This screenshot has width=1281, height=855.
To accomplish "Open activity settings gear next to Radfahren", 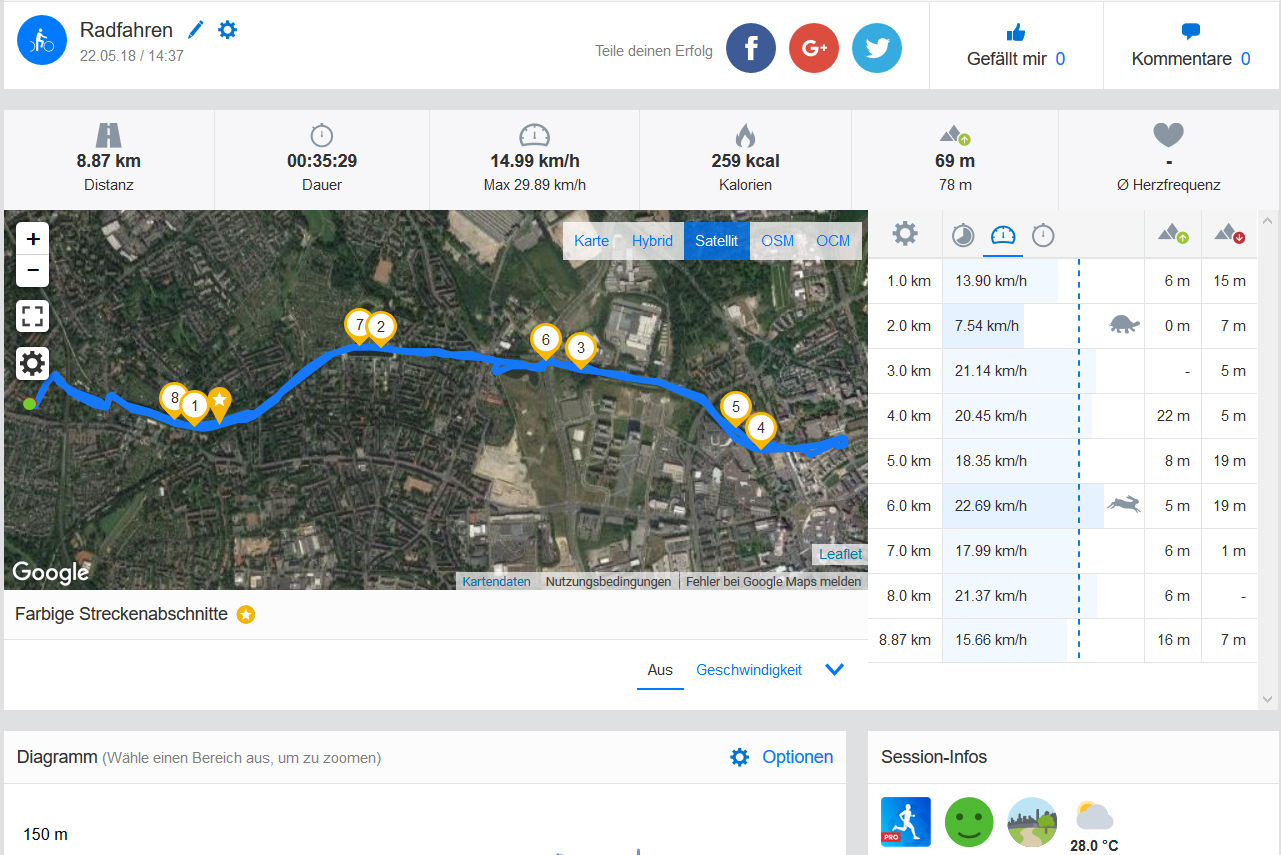I will pos(228,30).
